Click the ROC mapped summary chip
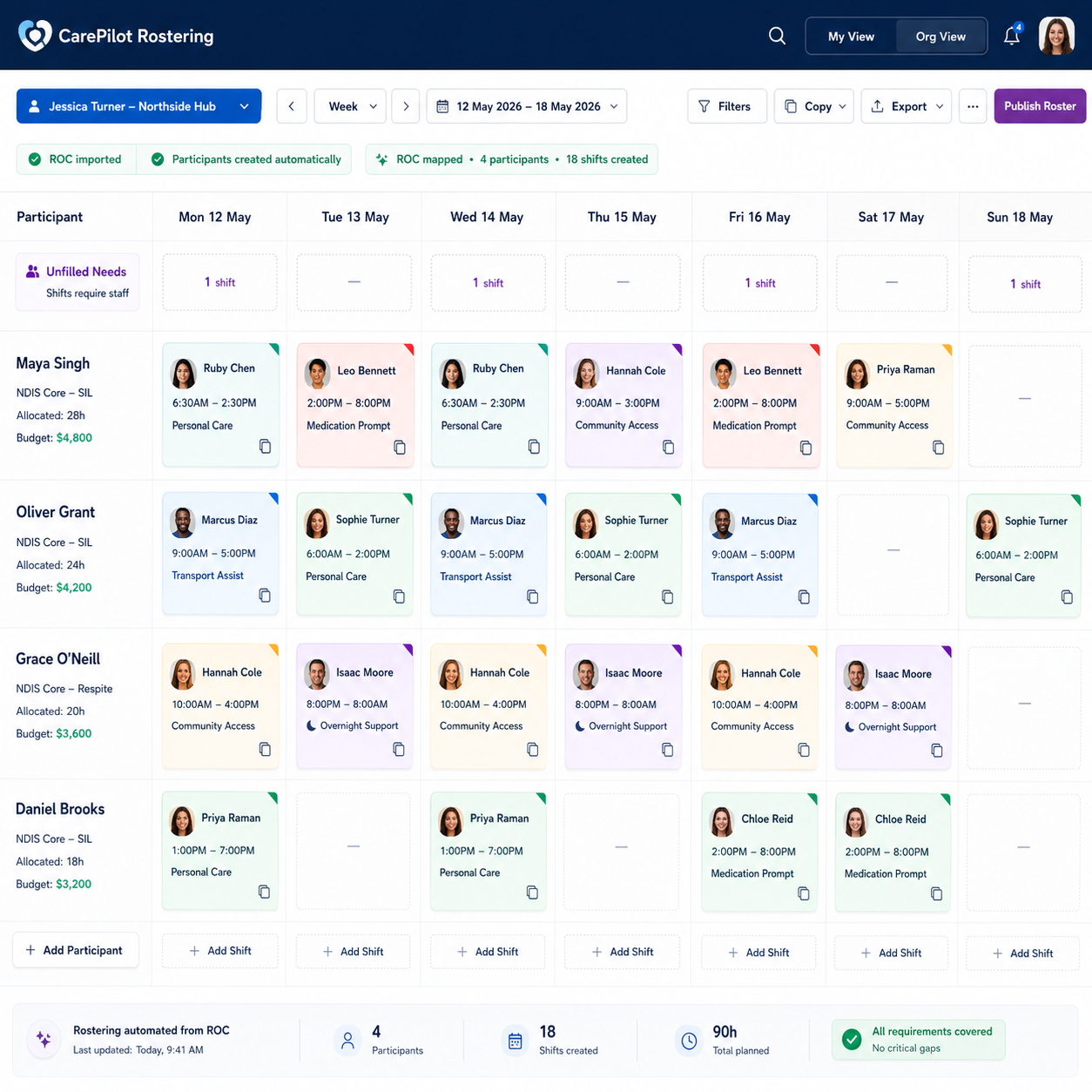 click(x=511, y=159)
